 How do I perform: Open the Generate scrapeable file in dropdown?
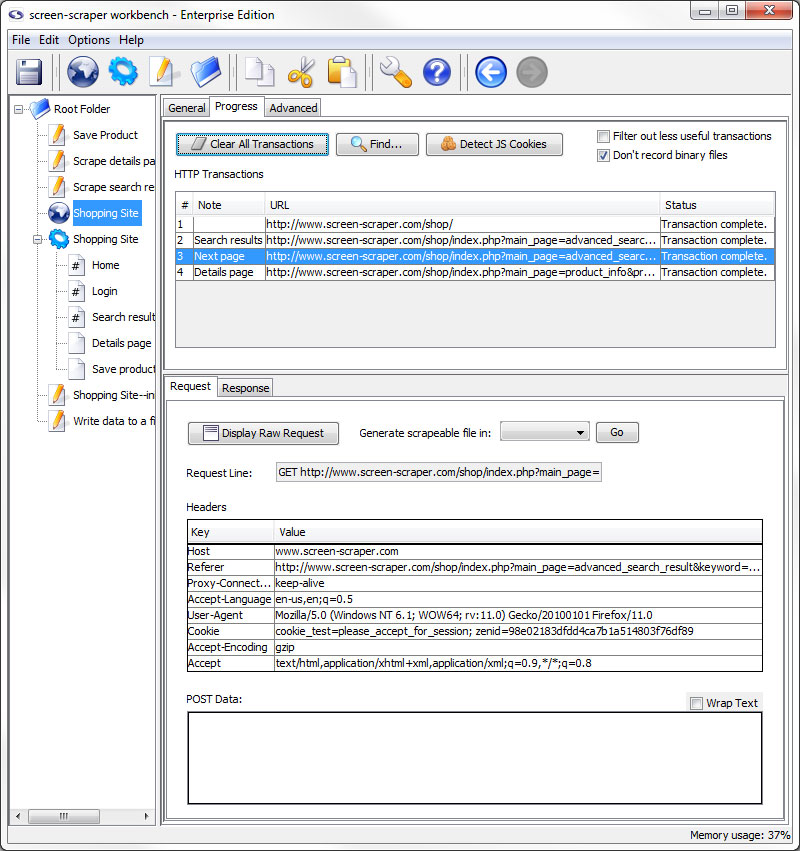pyautogui.click(x=544, y=433)
